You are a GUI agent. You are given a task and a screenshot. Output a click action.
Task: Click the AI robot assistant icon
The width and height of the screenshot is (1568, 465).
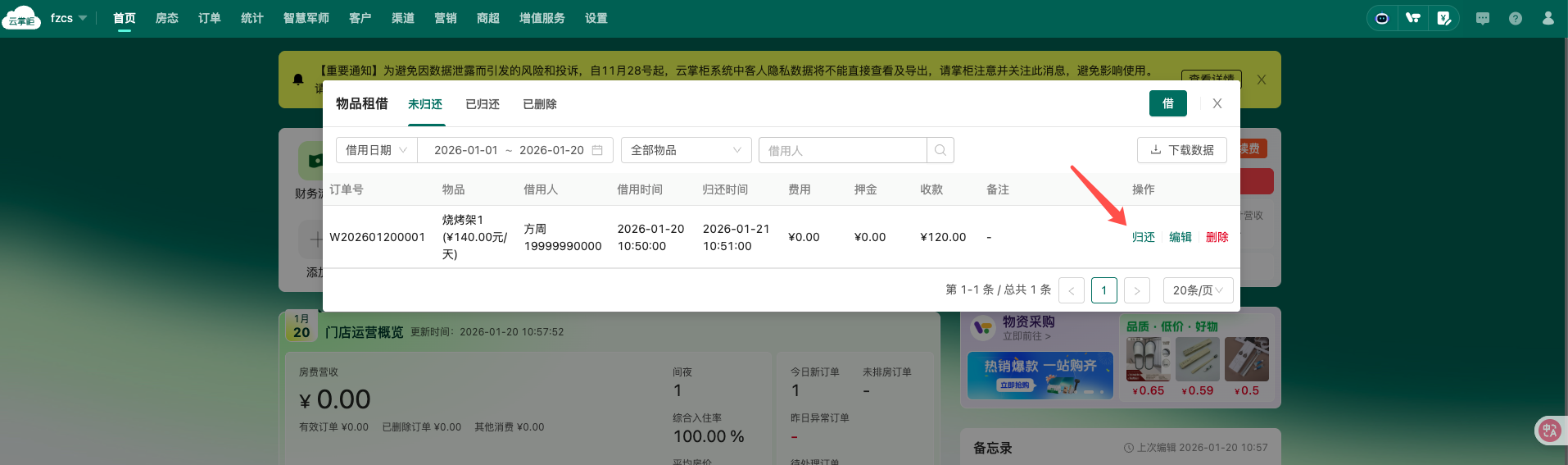tap(1382, 18)
